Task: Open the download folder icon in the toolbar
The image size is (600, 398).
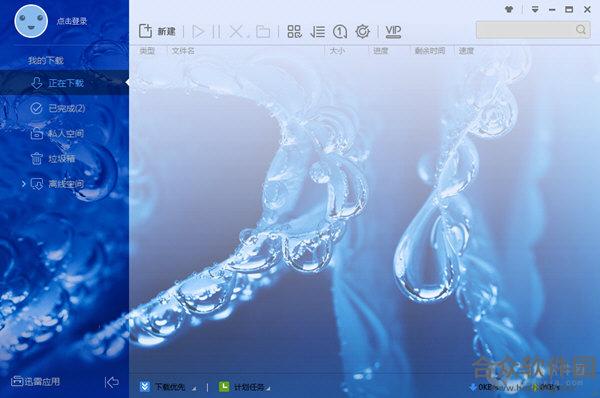Action: 263,31
